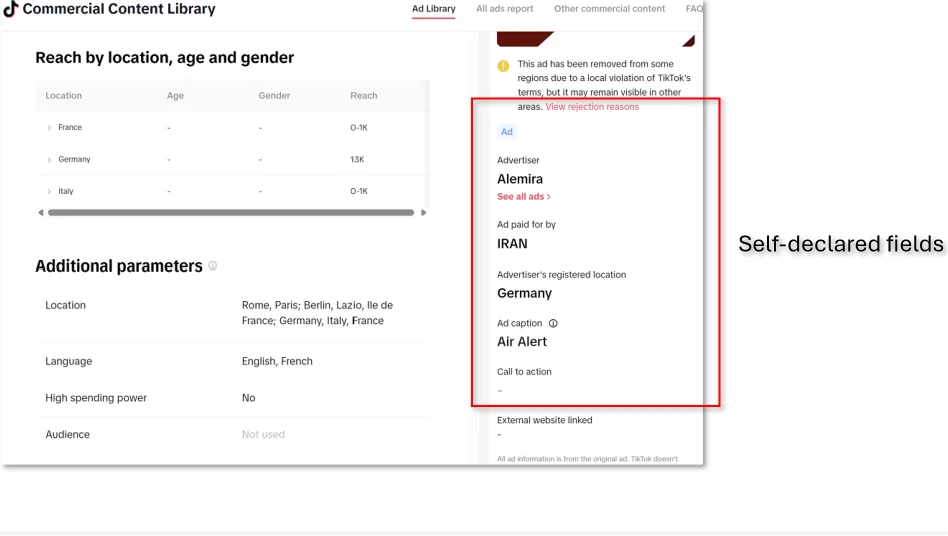Expand the France location row

click(x=49, y=128)
